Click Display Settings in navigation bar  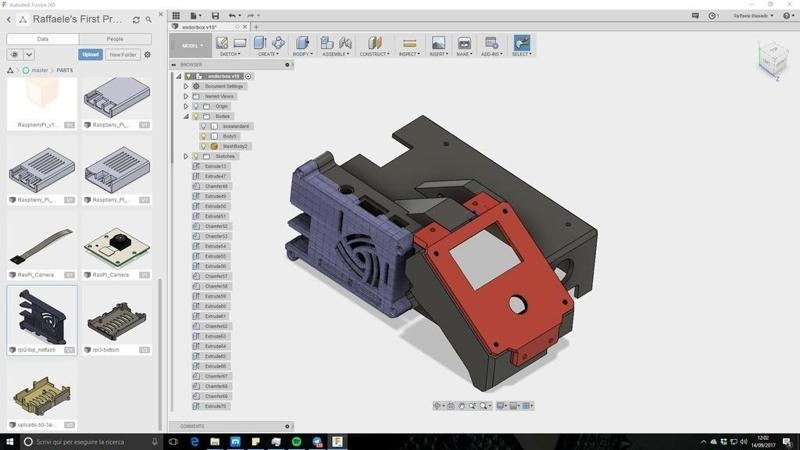point(501,406)
